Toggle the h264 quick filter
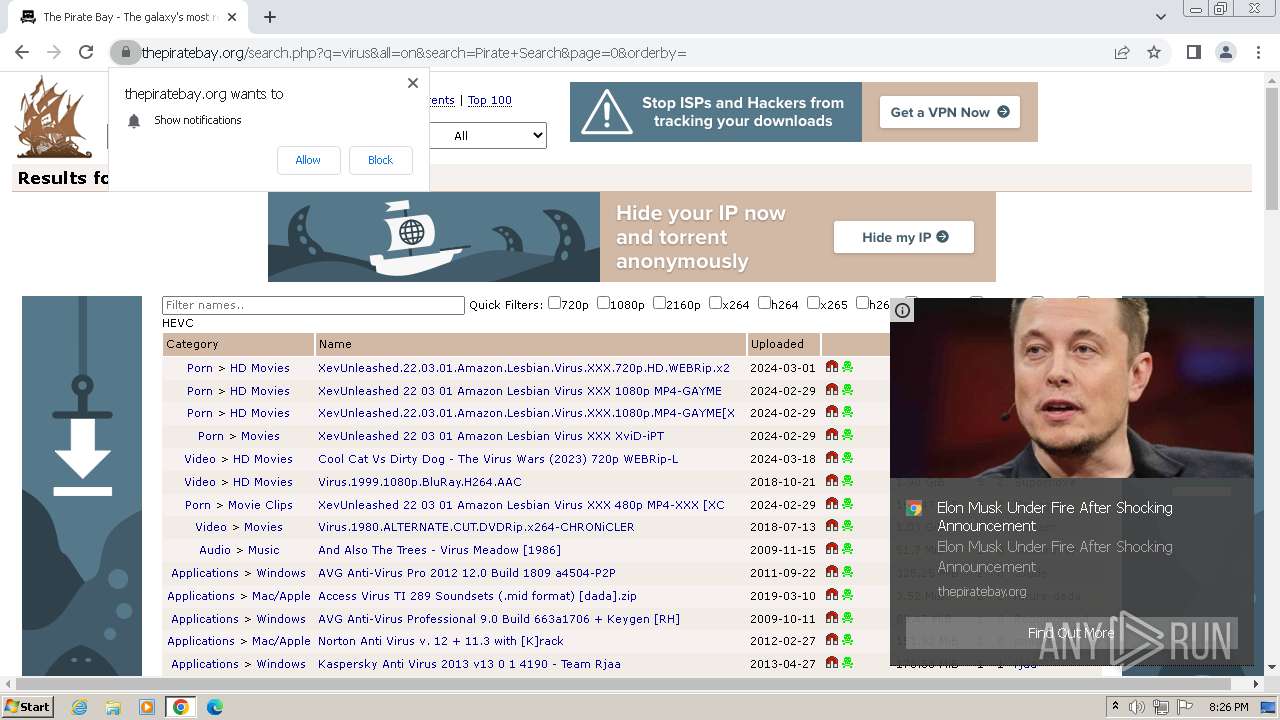 pyautogui.click(x=764, y=303)
